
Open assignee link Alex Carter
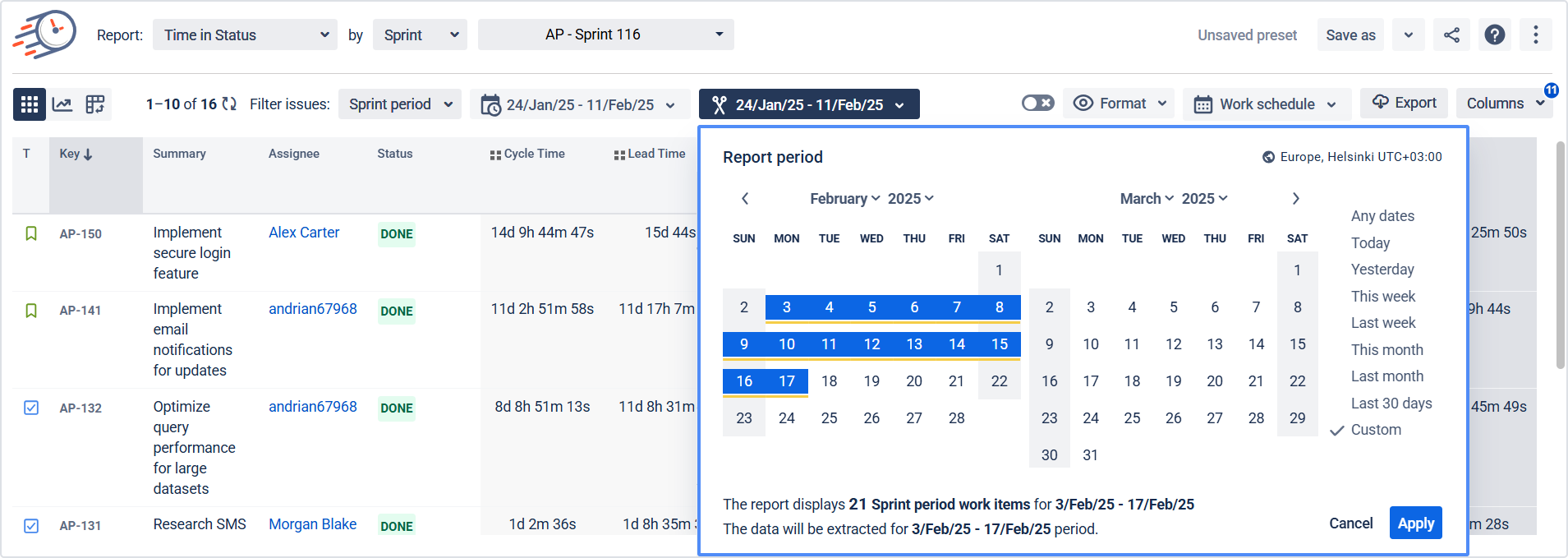click(304, 233)
